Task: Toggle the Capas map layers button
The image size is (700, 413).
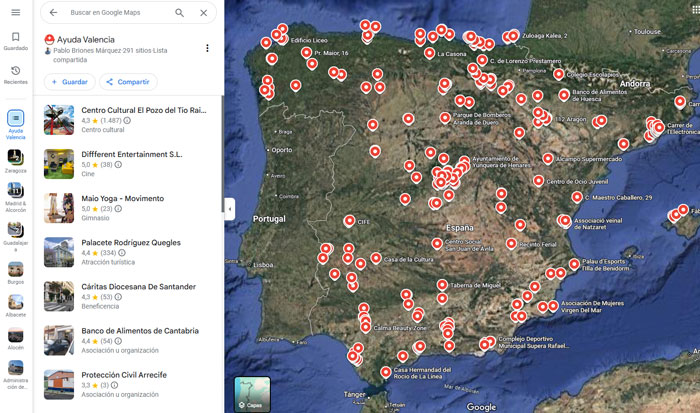Action: pos(251,394)
